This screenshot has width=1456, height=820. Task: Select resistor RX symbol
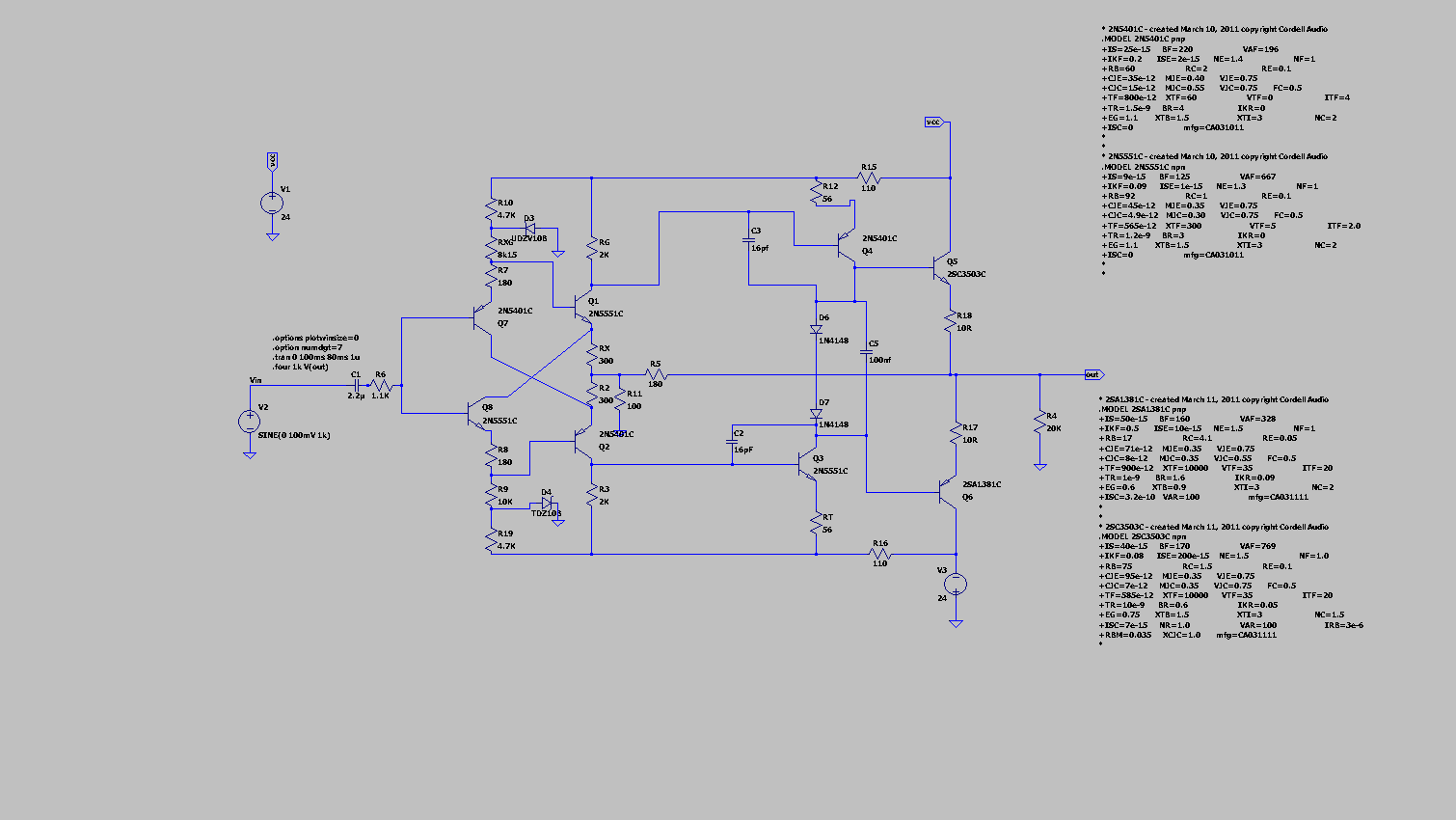tap(591, 354)
